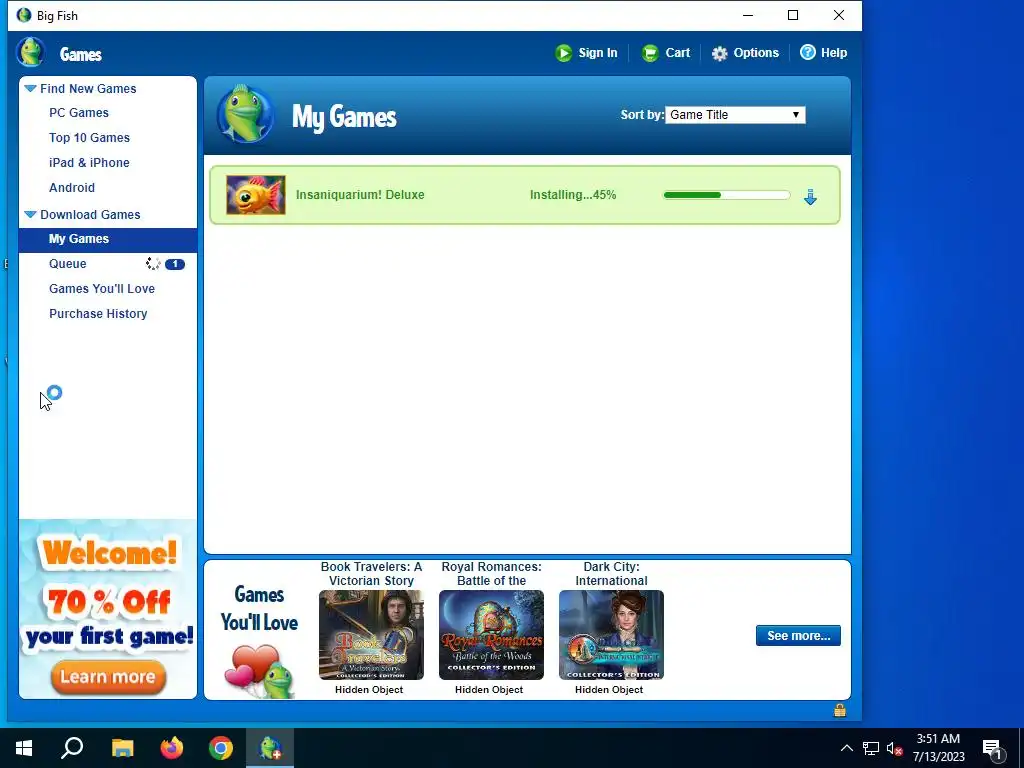Open Purchase History
This screenshot has height=768, width=1024.
98,313
